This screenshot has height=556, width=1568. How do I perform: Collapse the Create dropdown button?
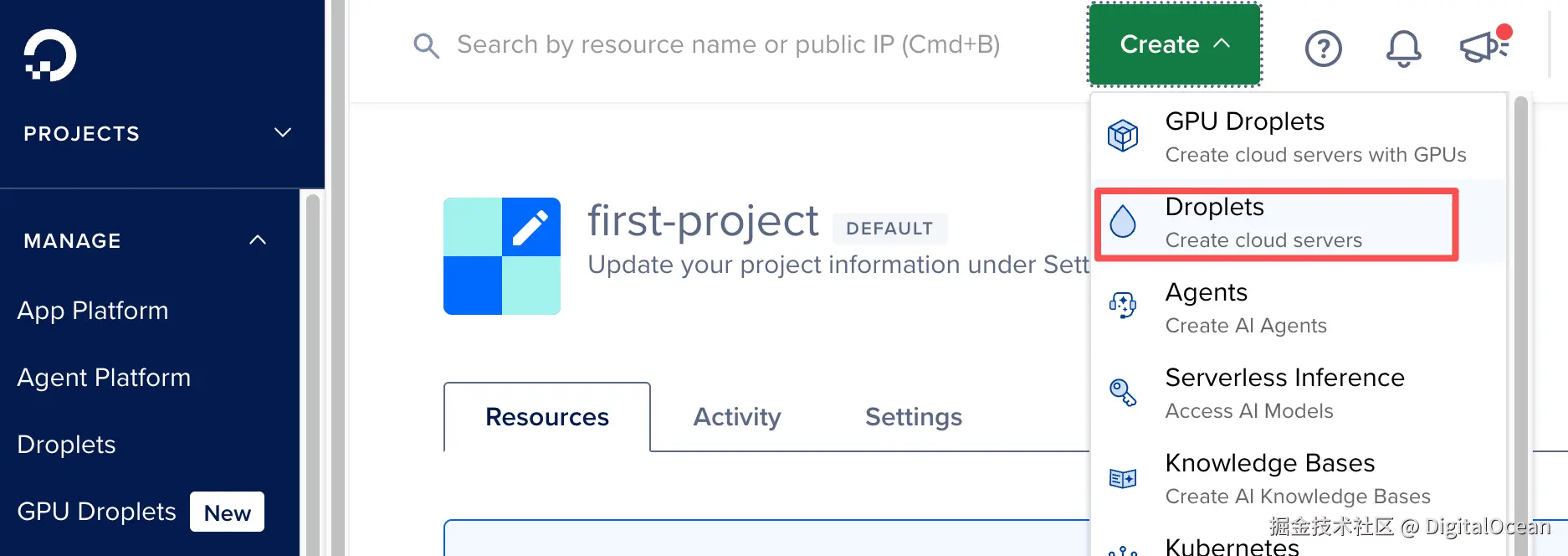tap(1174, 44)
